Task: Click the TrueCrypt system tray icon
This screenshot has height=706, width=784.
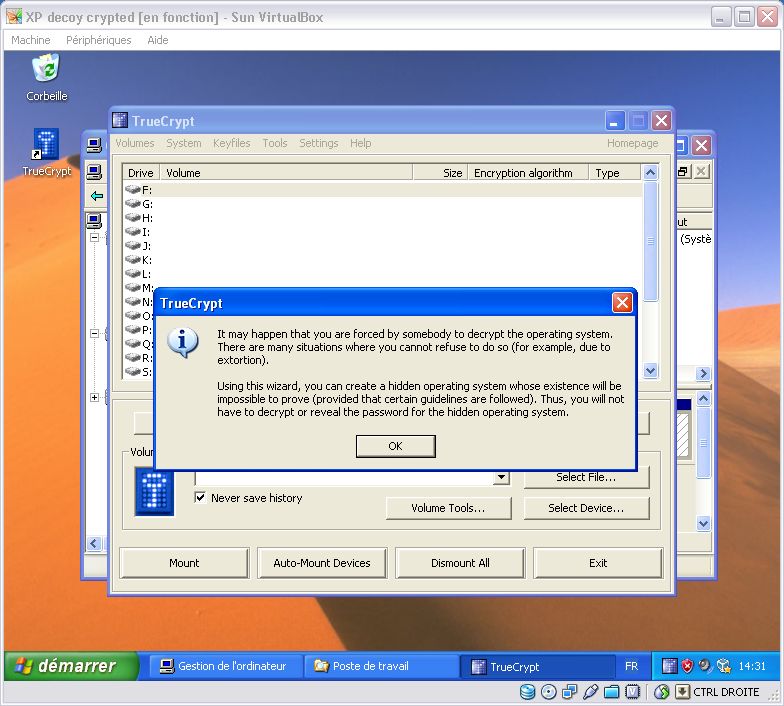Action: (669, 666)
